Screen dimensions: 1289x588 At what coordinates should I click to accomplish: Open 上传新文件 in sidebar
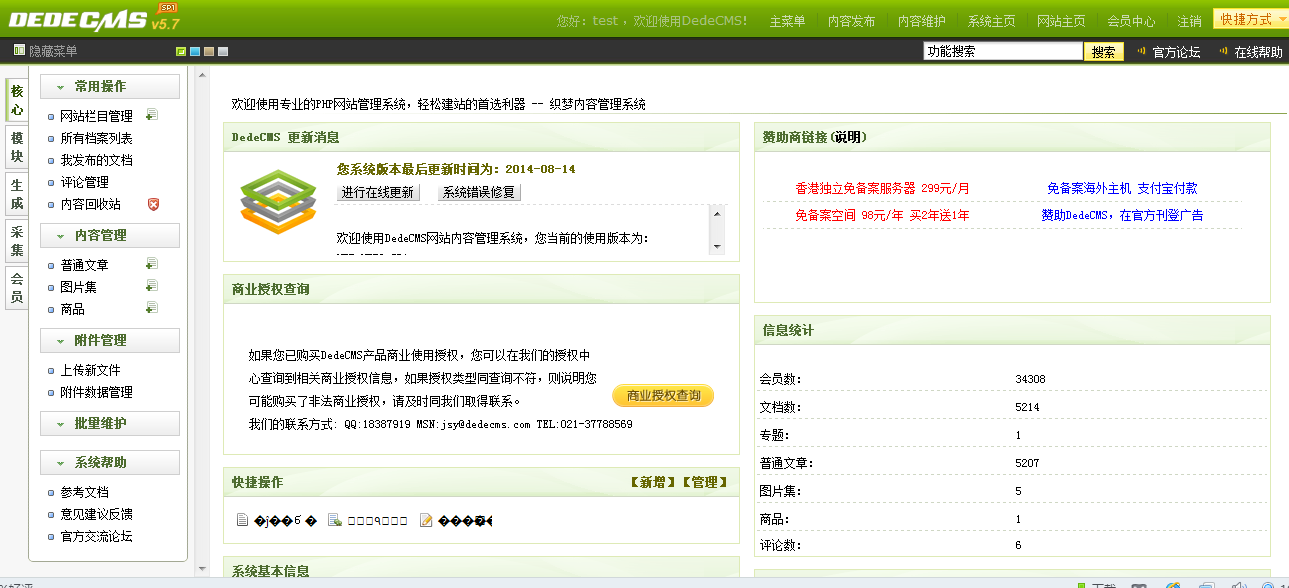coord(90,370)
